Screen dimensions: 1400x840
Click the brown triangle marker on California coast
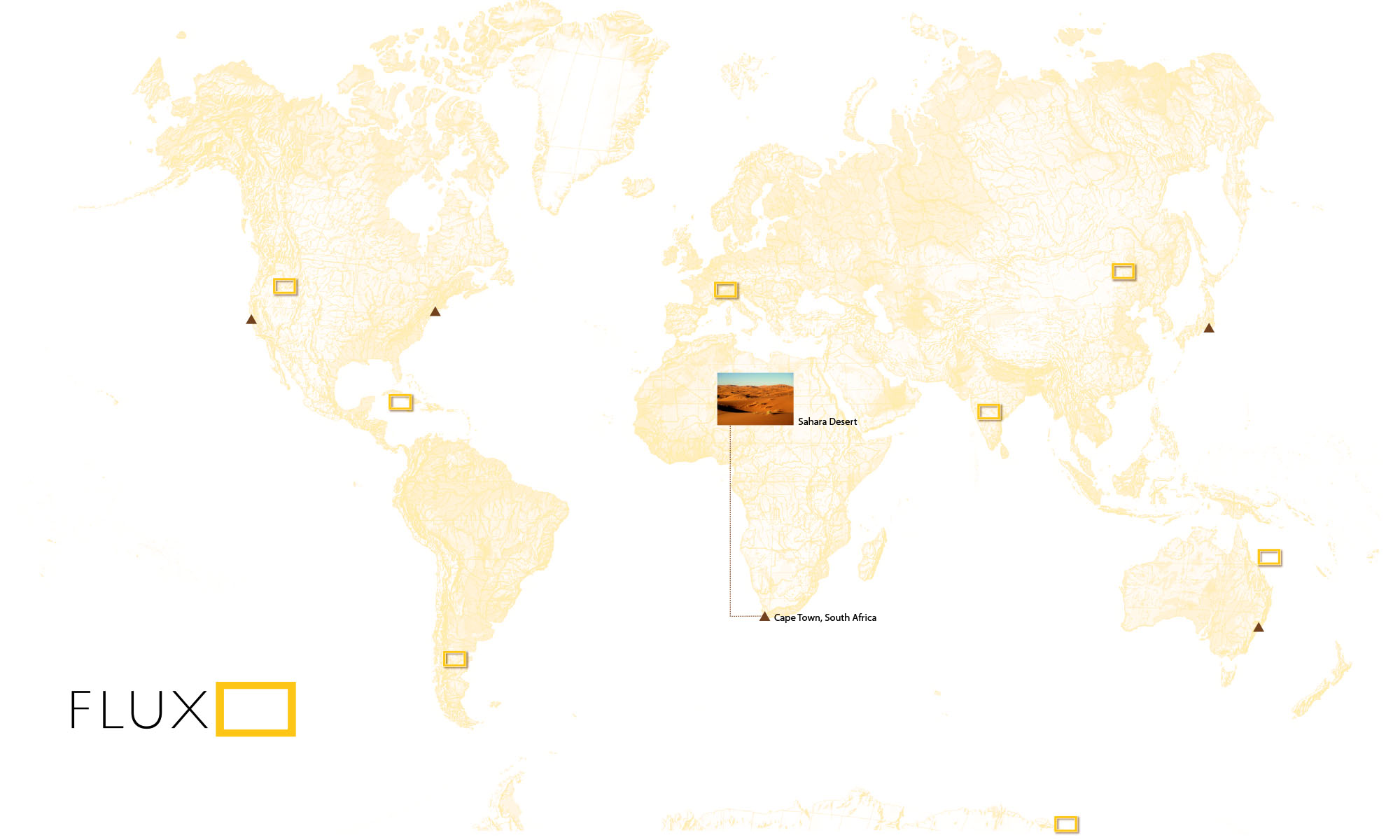click(251, 320)
